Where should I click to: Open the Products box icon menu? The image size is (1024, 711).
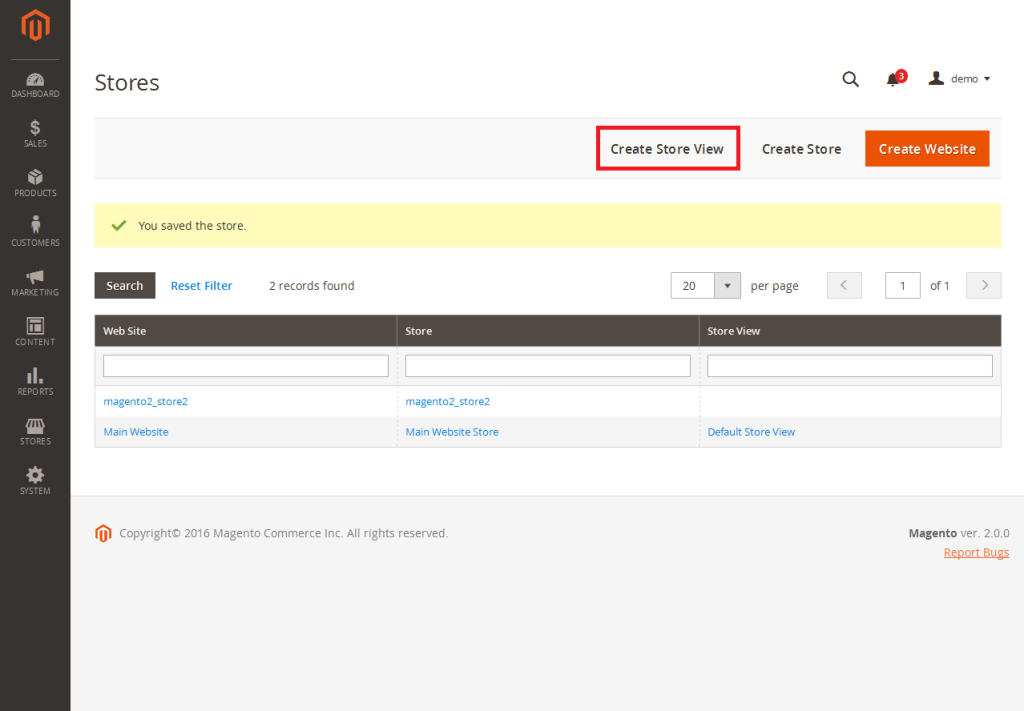(x=35, y=183)
